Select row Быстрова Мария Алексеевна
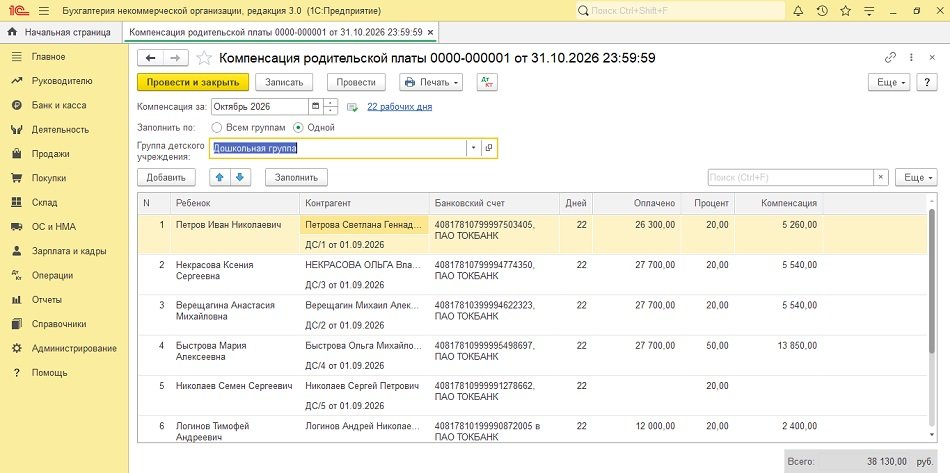This screenshot has width=950, height=473. coord(532,355)
